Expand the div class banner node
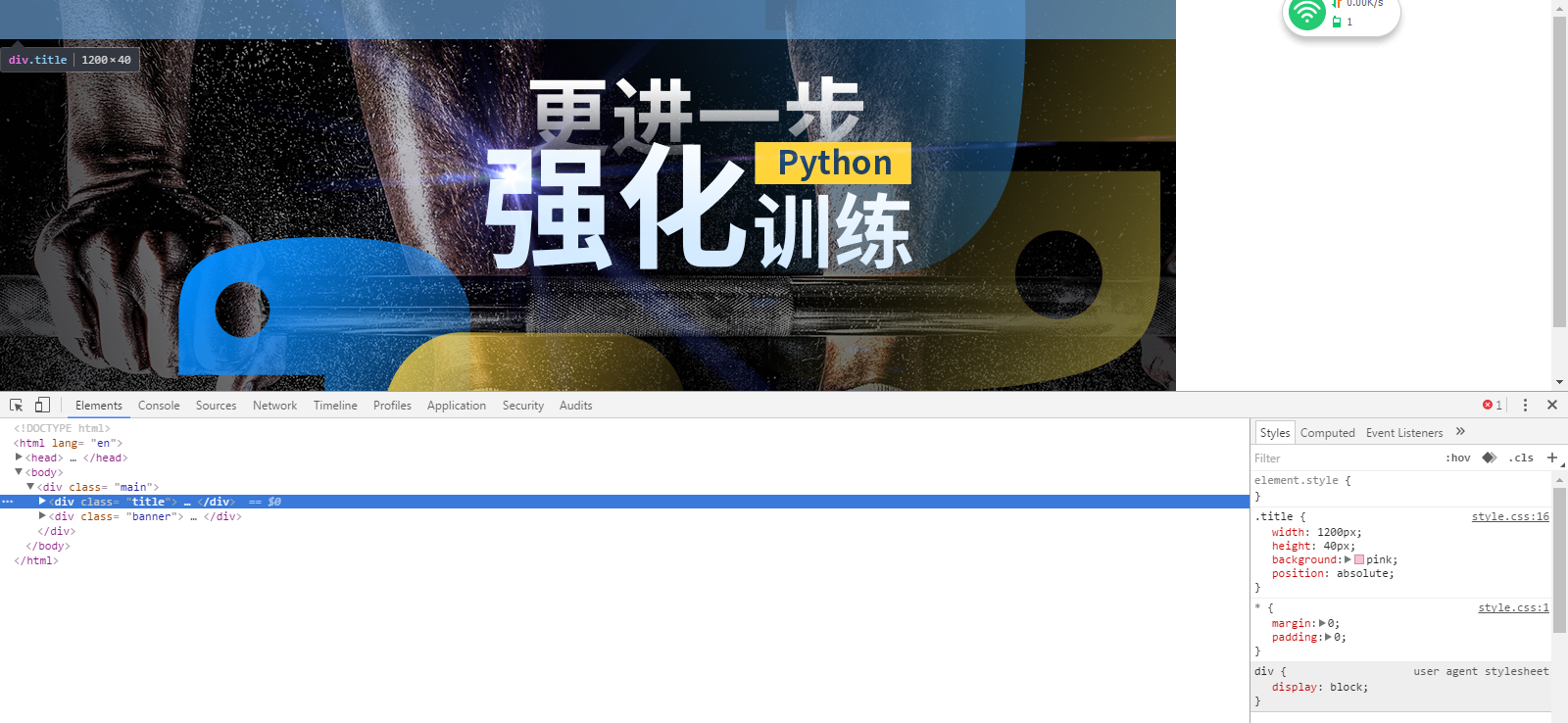1568x723 pixels. [x=42, y=516]
